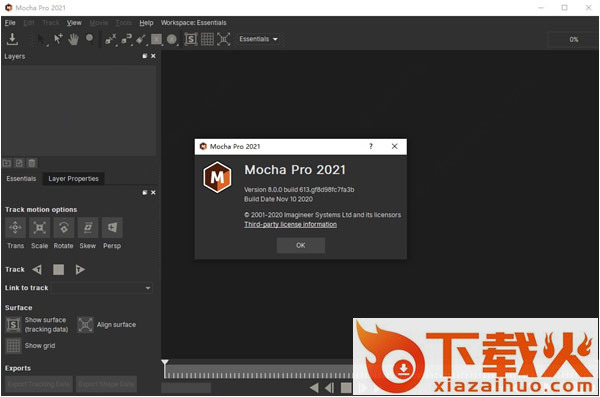Click OK in the About dialog
The height and width of the screenshot is (397, 600).
(301, 245)
